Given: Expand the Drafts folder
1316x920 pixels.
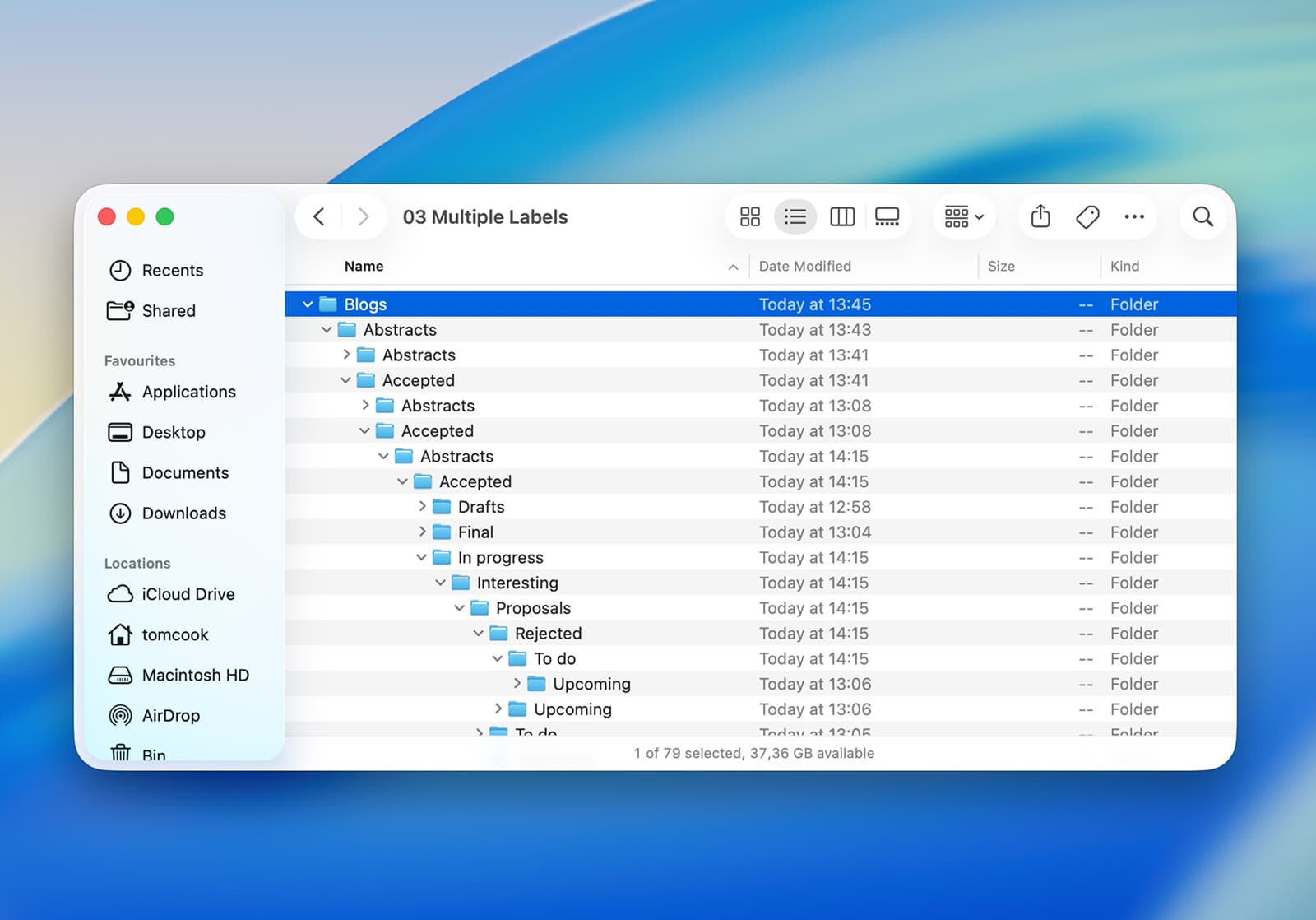Looking at the screenshot, I should point(422,507).
